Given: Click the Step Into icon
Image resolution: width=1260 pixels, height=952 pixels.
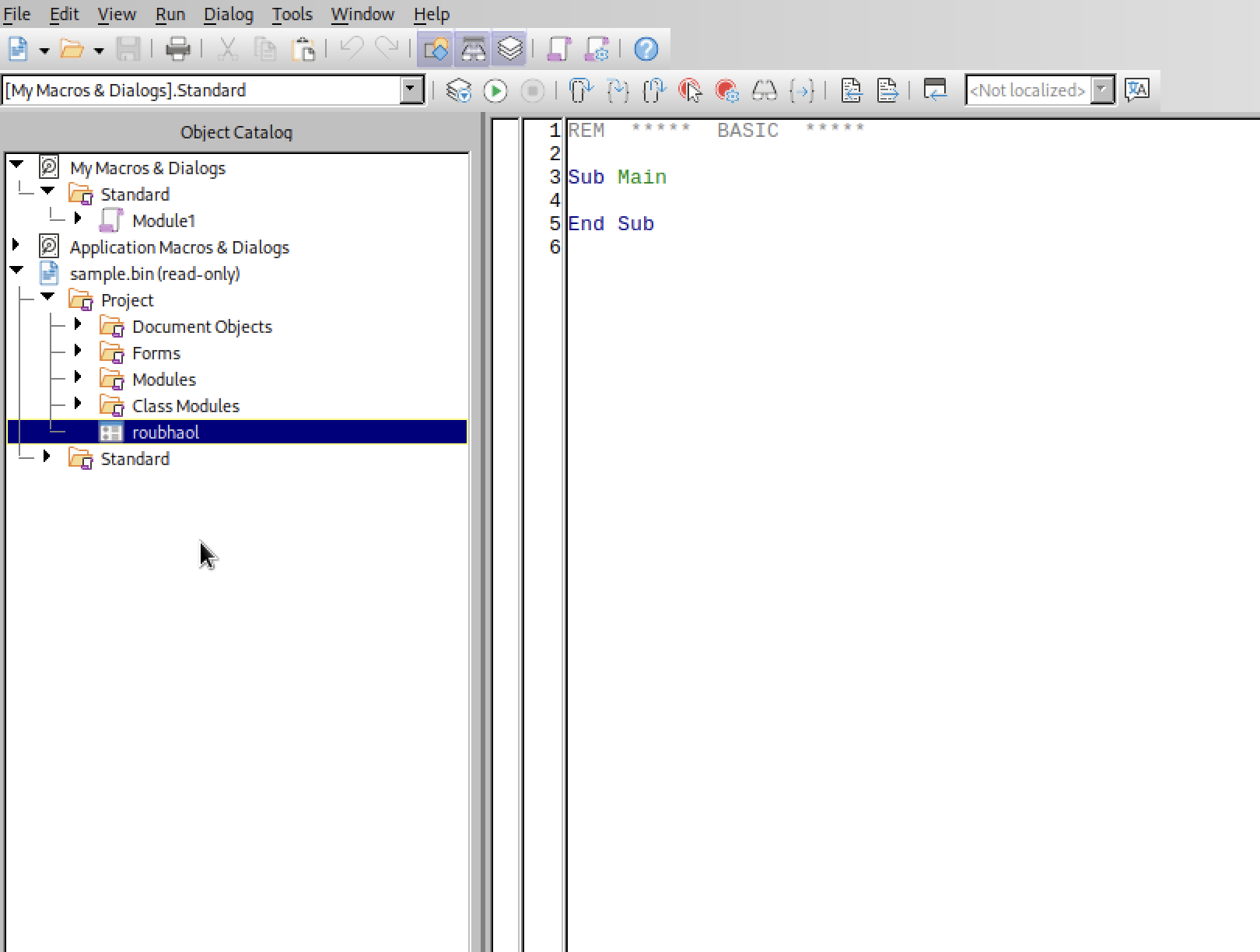Looking at the screenshot, I should point(618,90).
